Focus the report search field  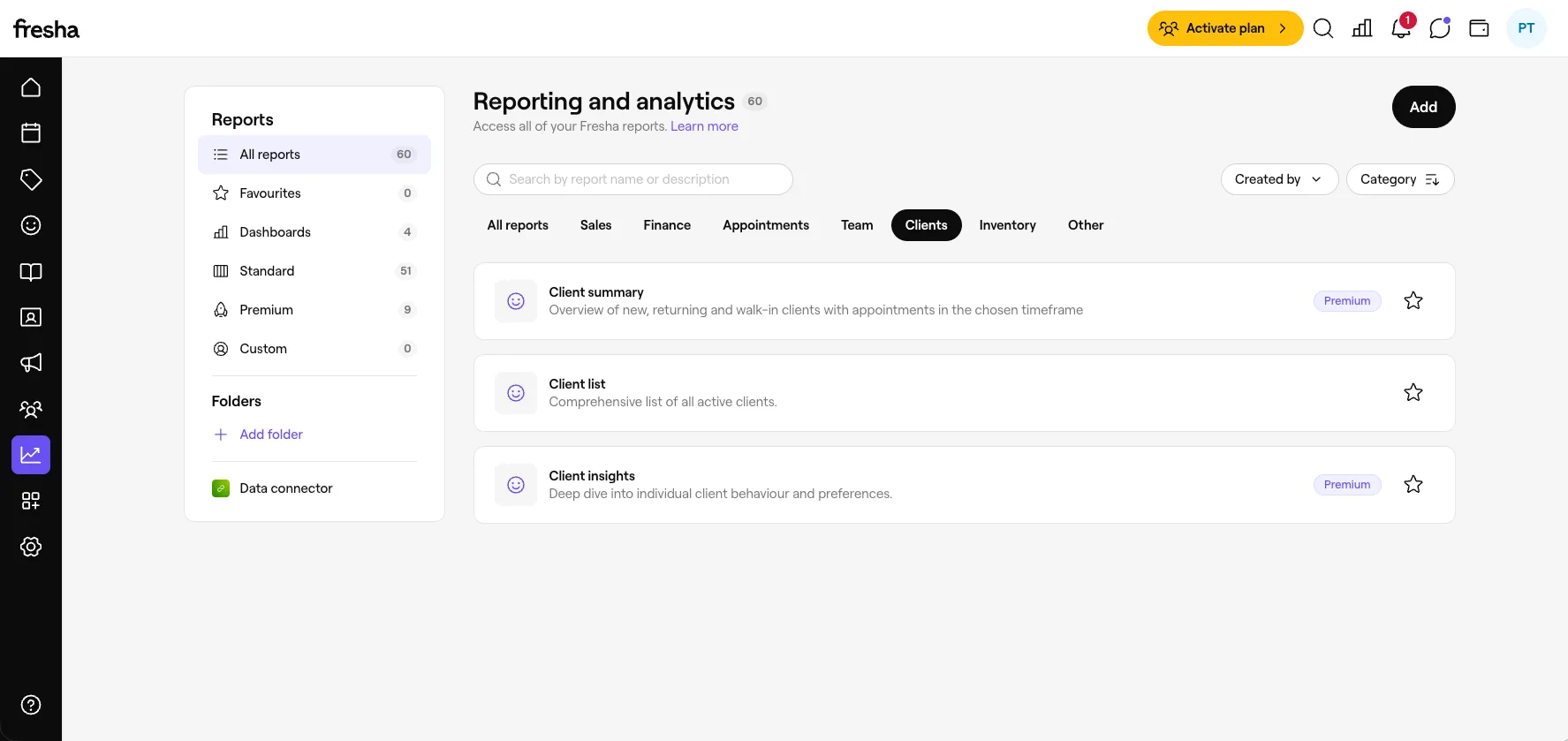[633, 179]
